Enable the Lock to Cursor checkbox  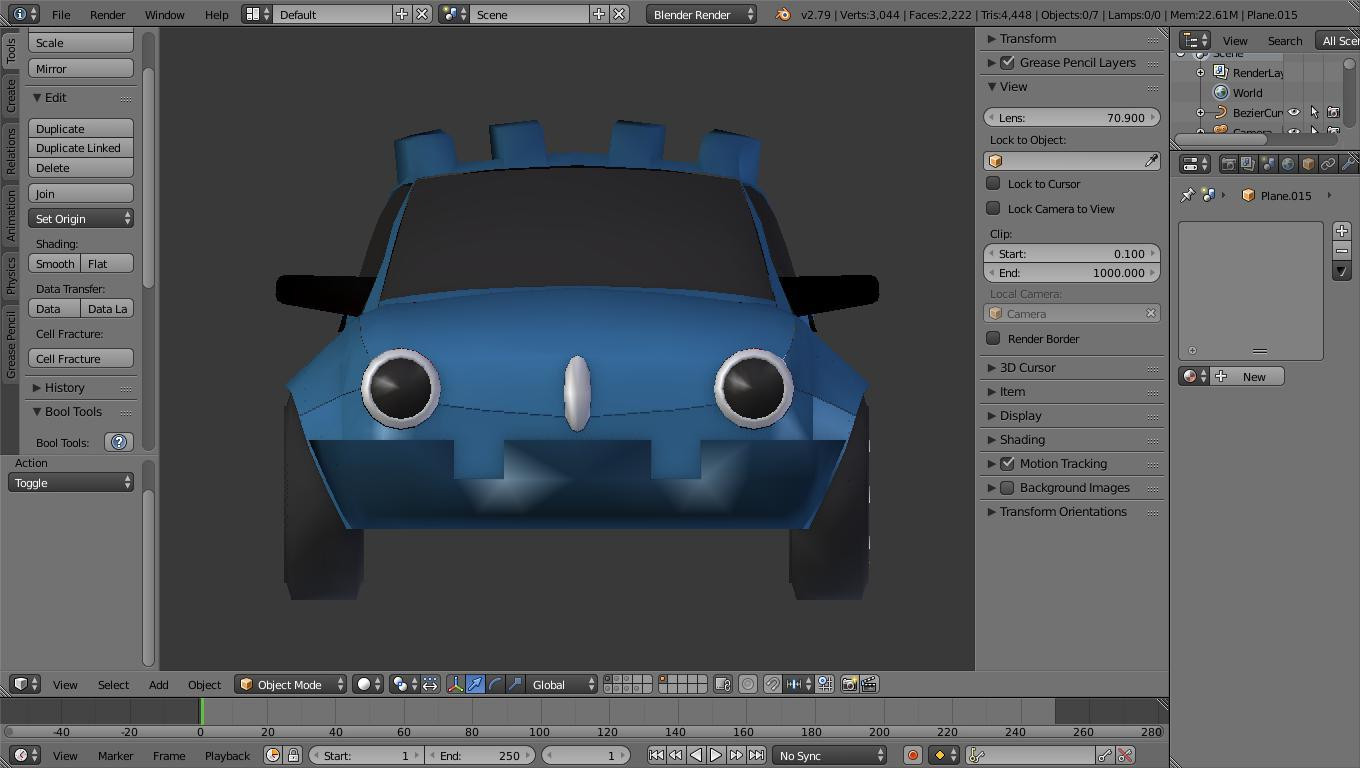coord(993,183)
